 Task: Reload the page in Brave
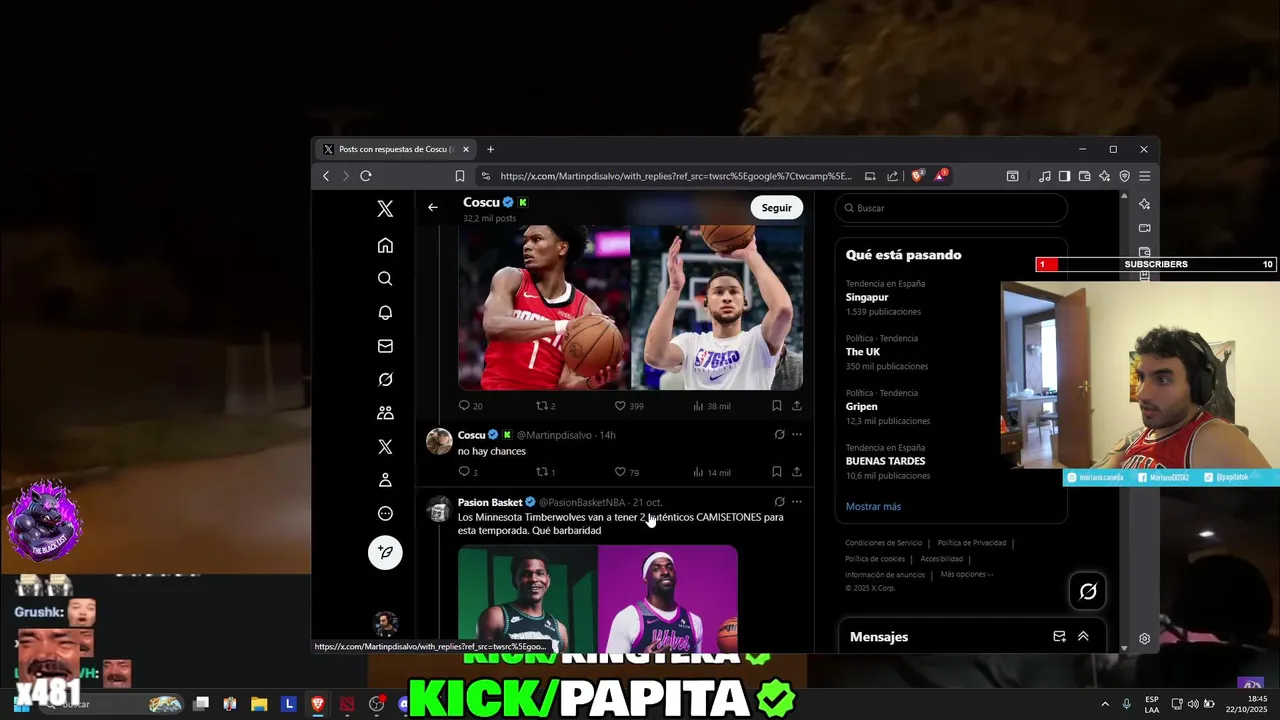point(366,176)
